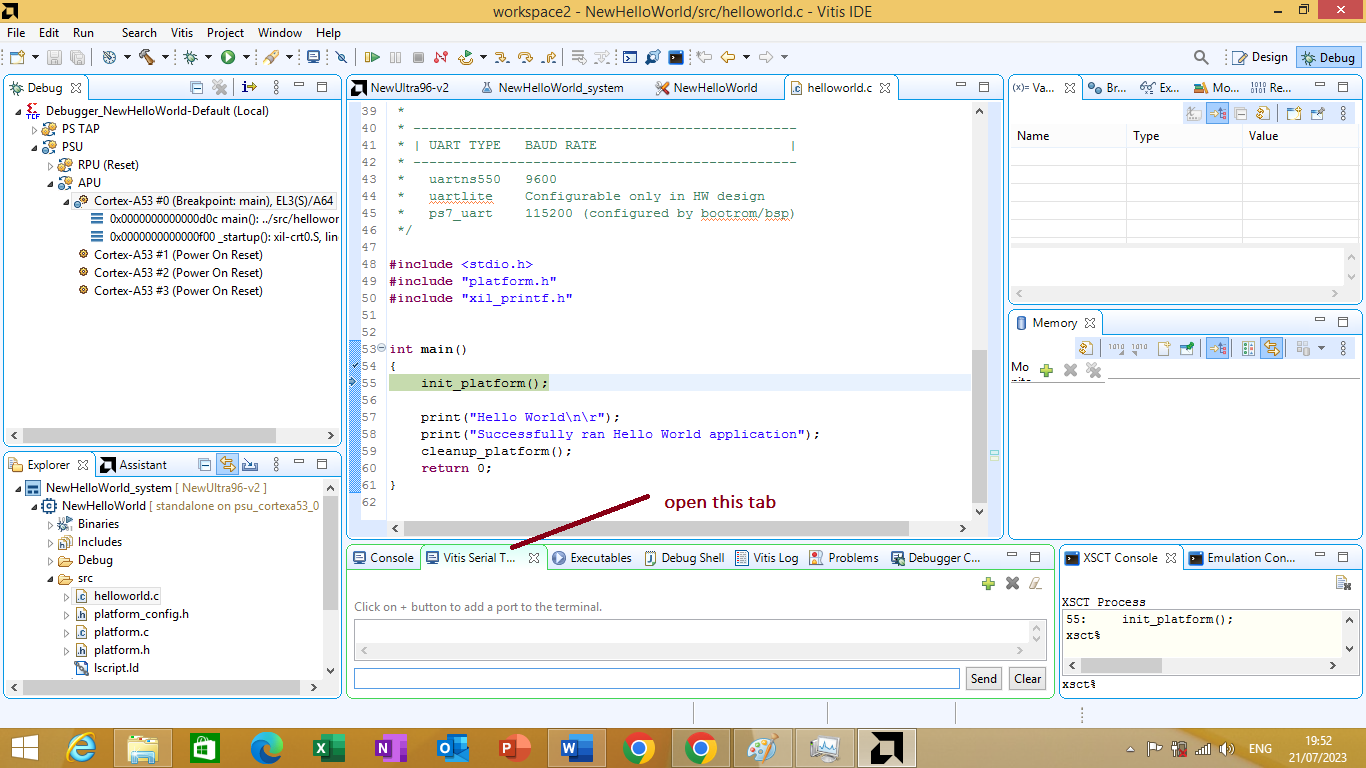Viewport: 1366px width, 768px height.
Task: Open Variables view three-dot menu
Action: (x=1343, y=114)
